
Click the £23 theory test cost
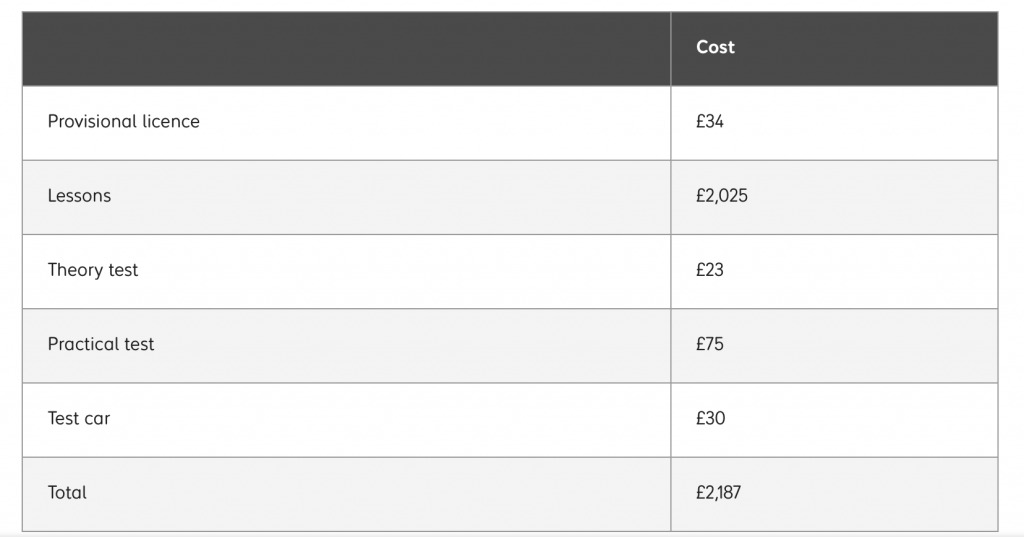coord(709,270)
